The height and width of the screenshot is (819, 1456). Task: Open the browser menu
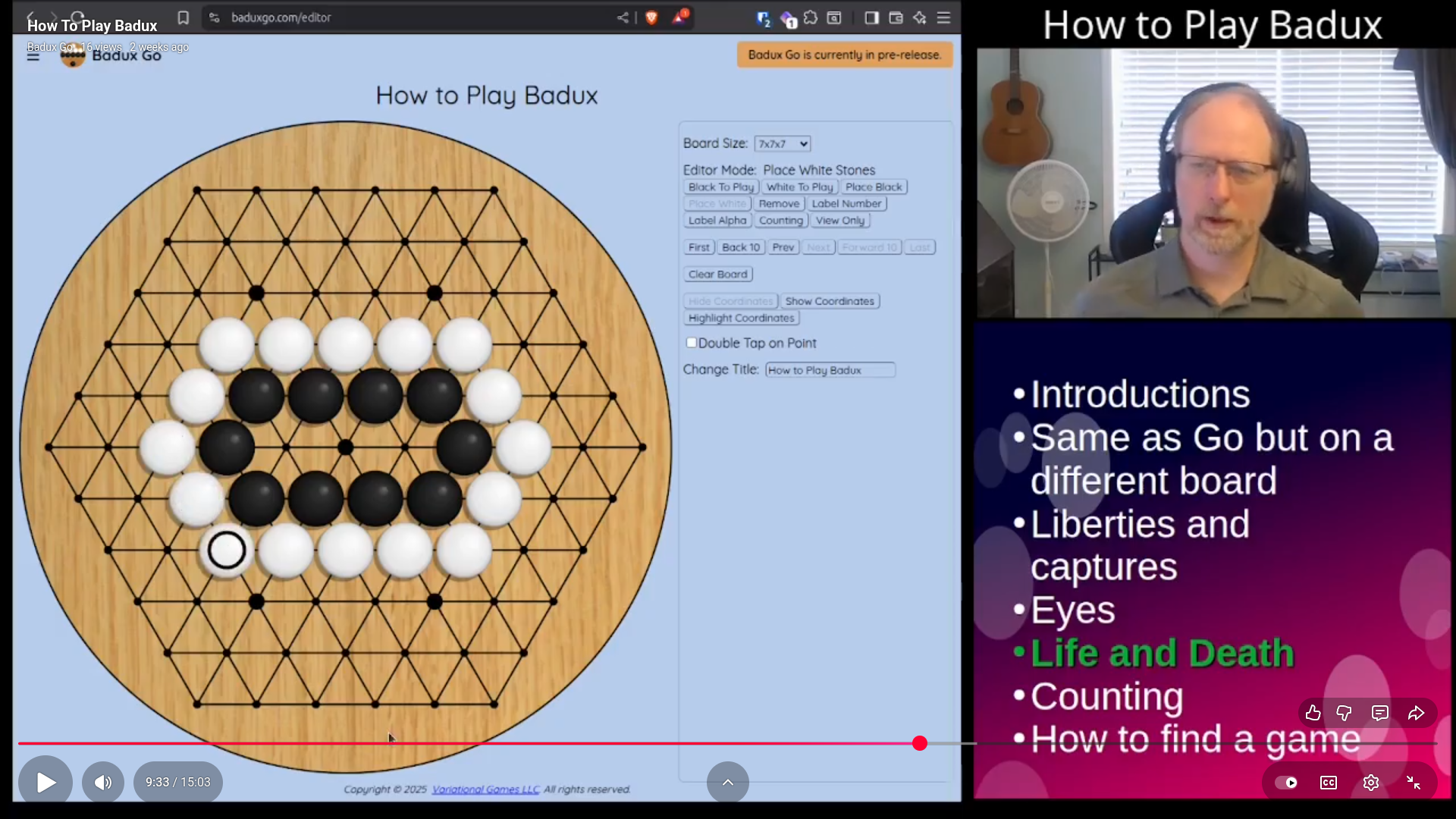943,17
